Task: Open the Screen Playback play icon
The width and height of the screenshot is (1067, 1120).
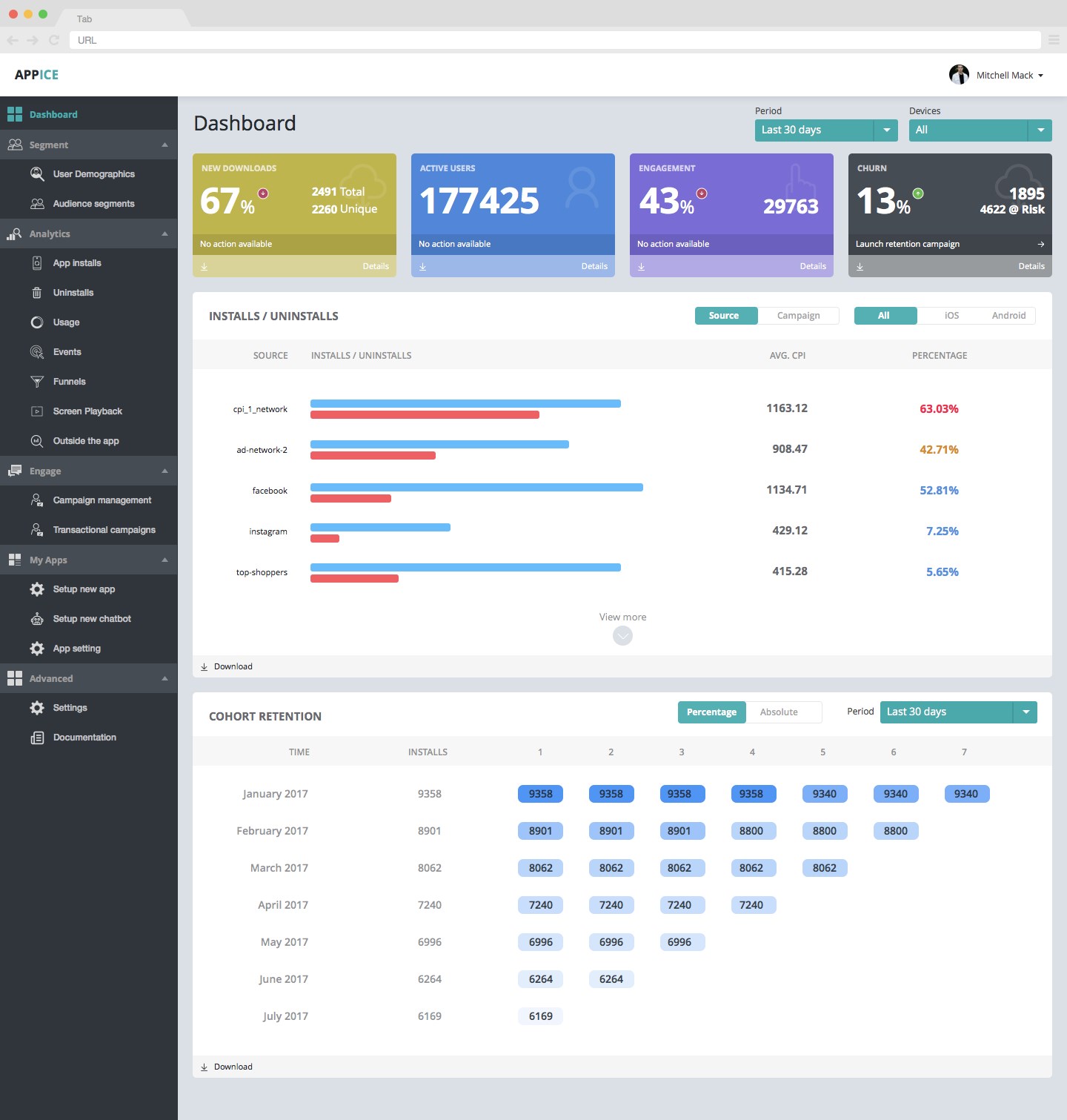Action: tap(37, 411)
